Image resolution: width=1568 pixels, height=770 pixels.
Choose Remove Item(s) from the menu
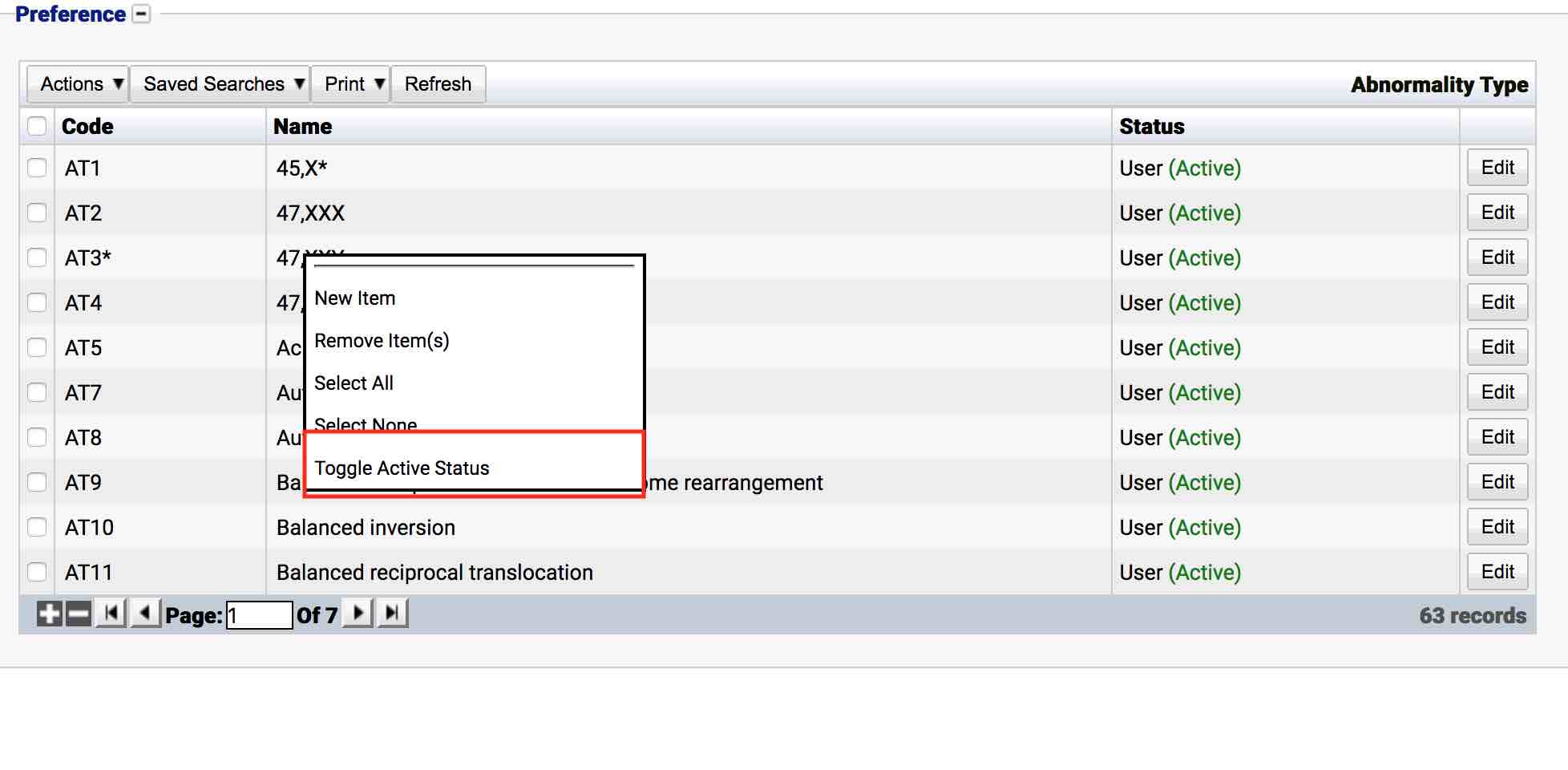tap(382, 341)
